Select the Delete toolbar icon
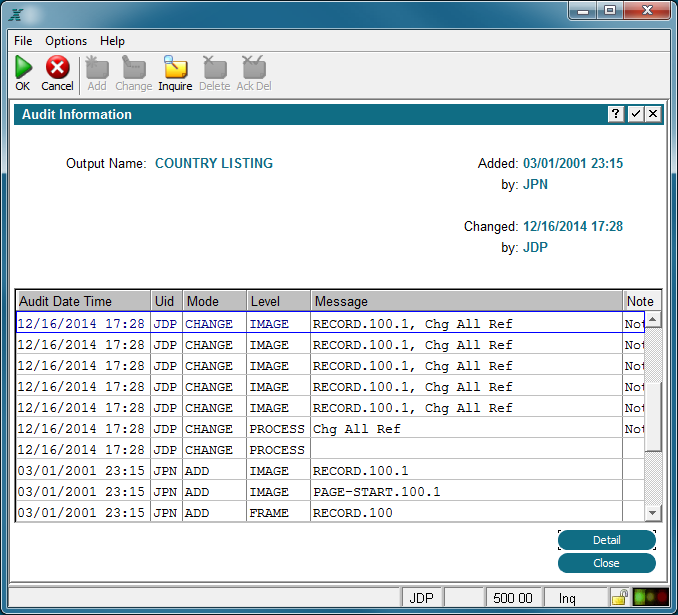 click(x=214, y=67)
